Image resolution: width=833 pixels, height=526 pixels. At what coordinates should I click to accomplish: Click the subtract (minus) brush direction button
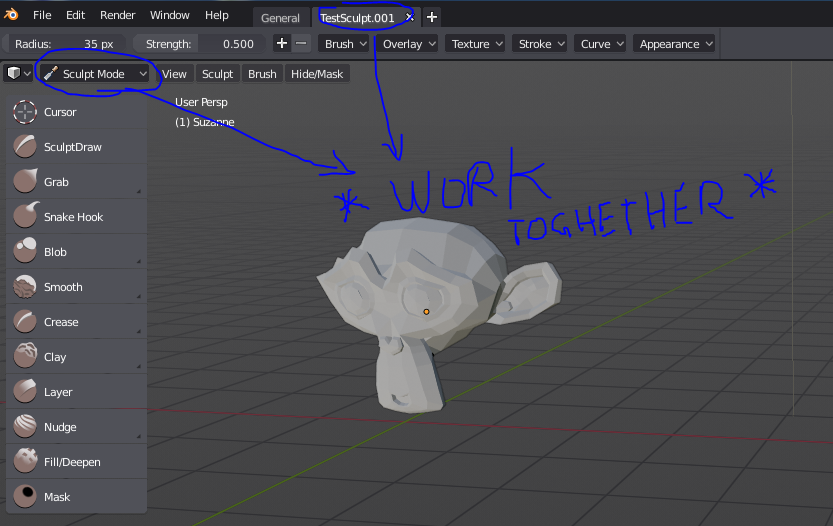301,44
